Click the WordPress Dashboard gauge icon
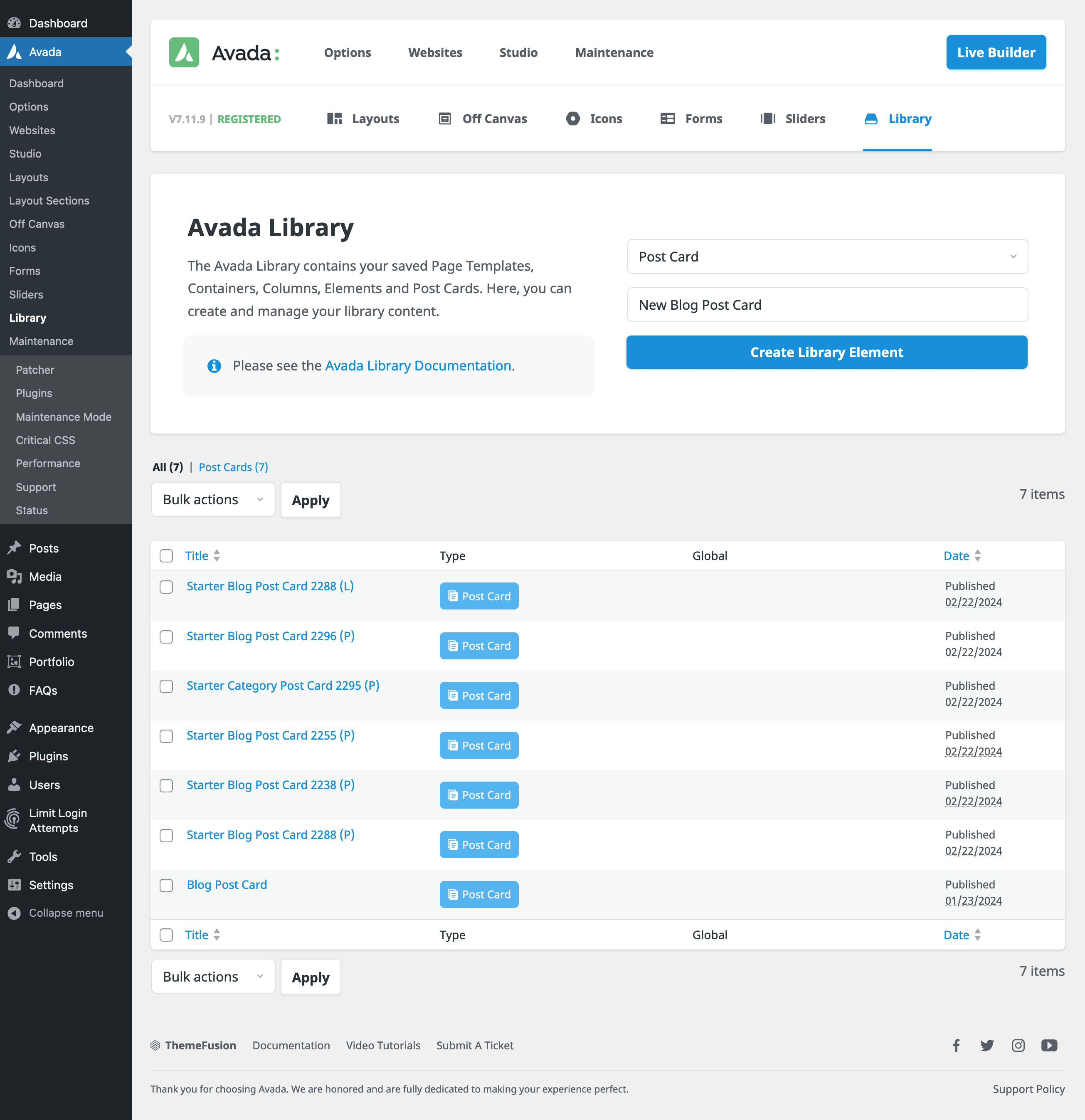This screenshot has height=1120, width=1085. tap(14, 23)
